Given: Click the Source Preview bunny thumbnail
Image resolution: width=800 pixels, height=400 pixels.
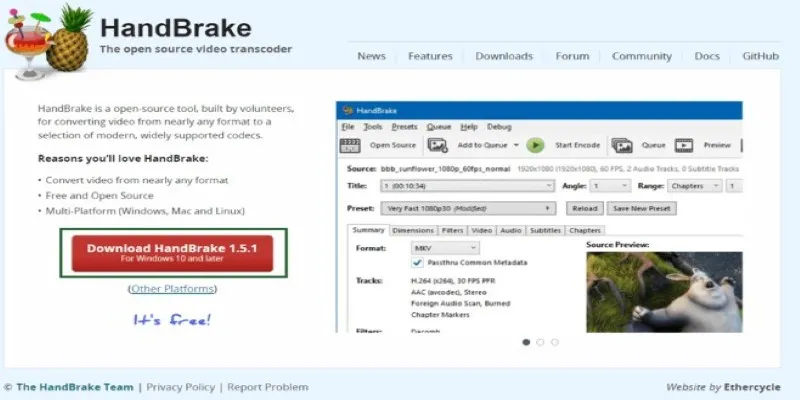Looking at the screenshot, I should (664, 292).
